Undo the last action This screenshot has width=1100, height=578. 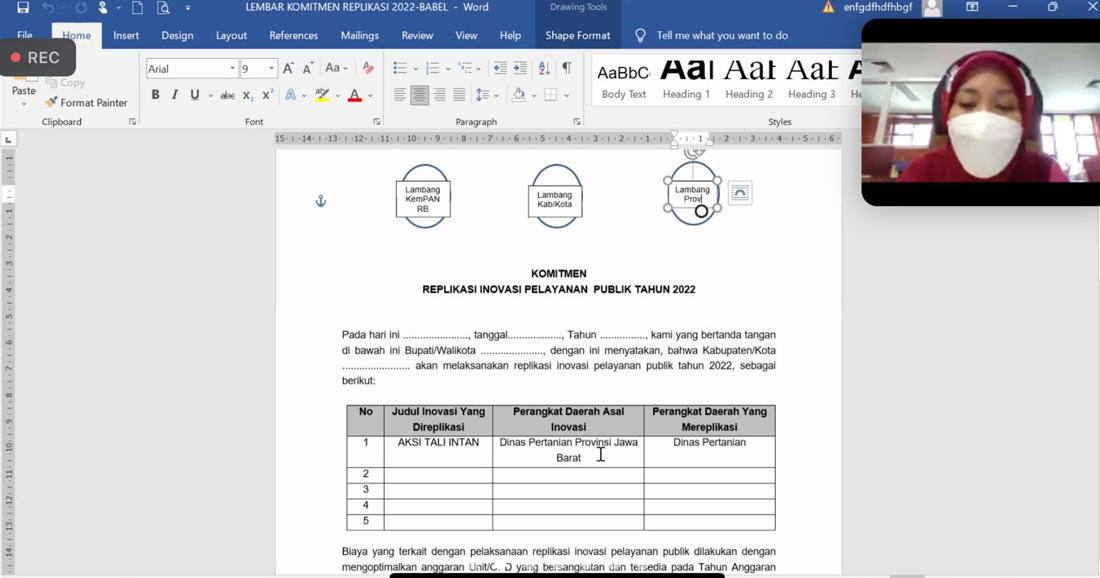coord(48,8)
